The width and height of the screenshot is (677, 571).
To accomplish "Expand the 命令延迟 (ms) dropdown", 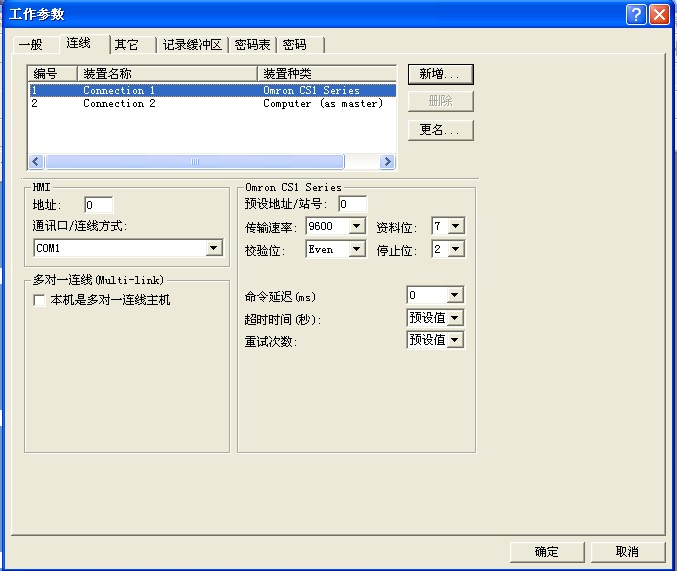I will (x=455, y=295).
